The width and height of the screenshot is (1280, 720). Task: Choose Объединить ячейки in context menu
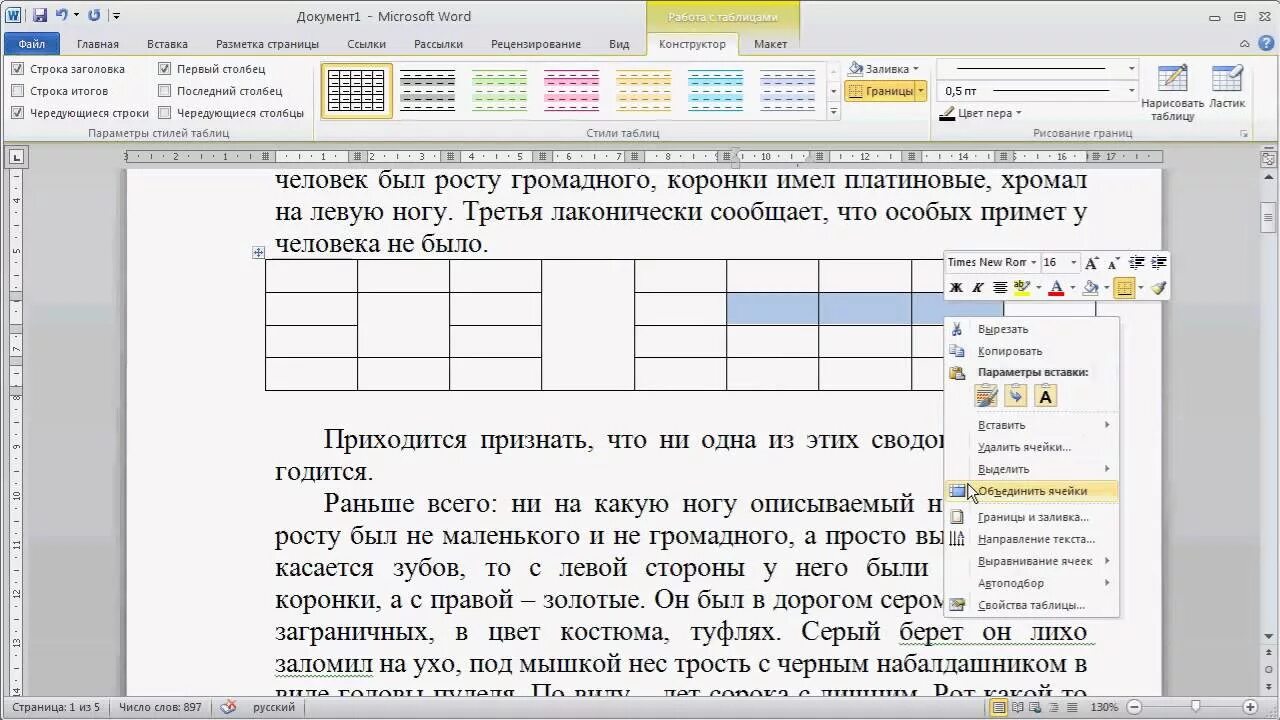(1032, 491)
